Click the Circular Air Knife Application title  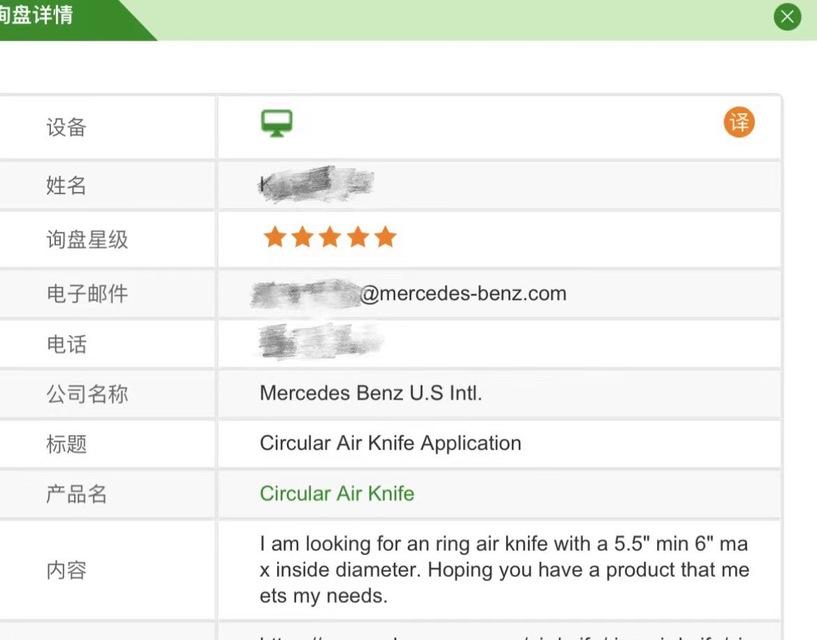click(390, 444)
